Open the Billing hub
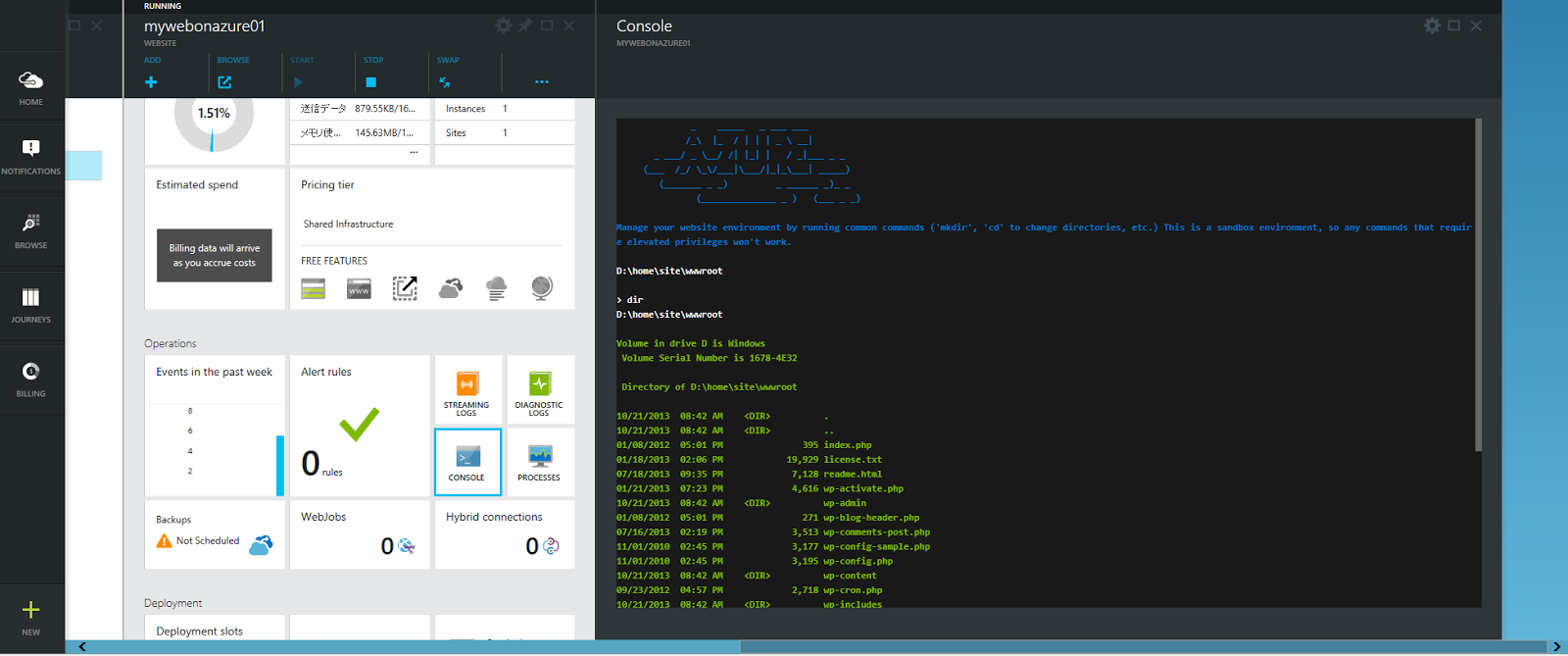 30,378
